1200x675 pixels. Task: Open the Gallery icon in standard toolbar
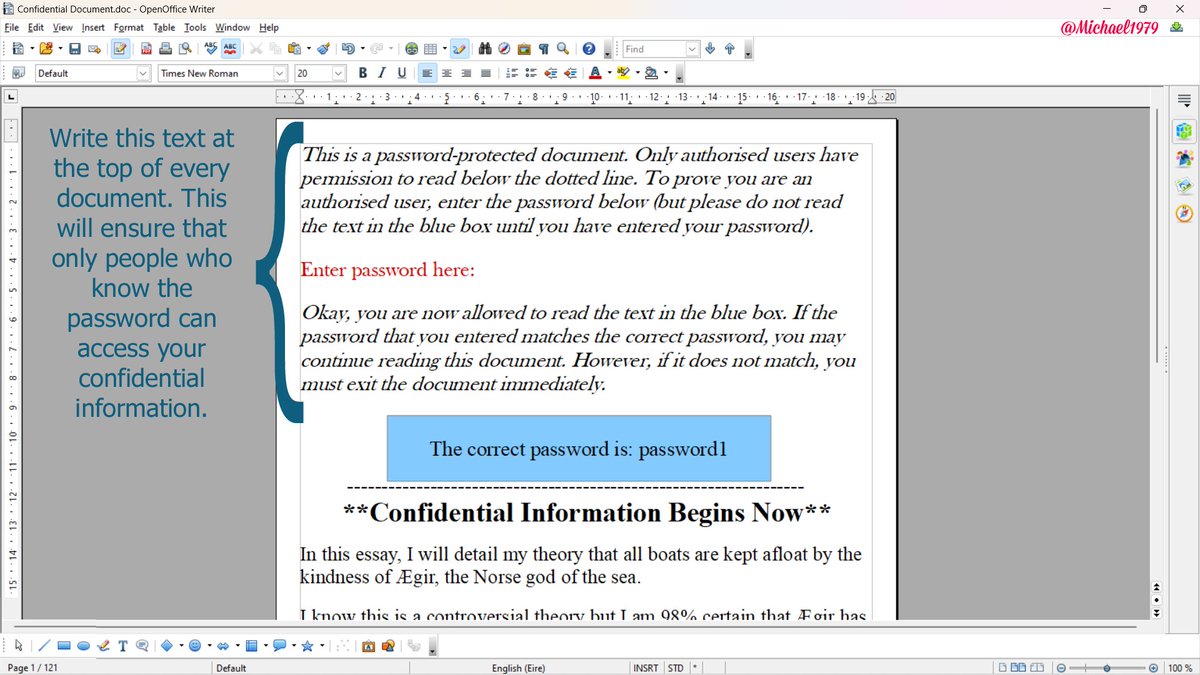524,48
